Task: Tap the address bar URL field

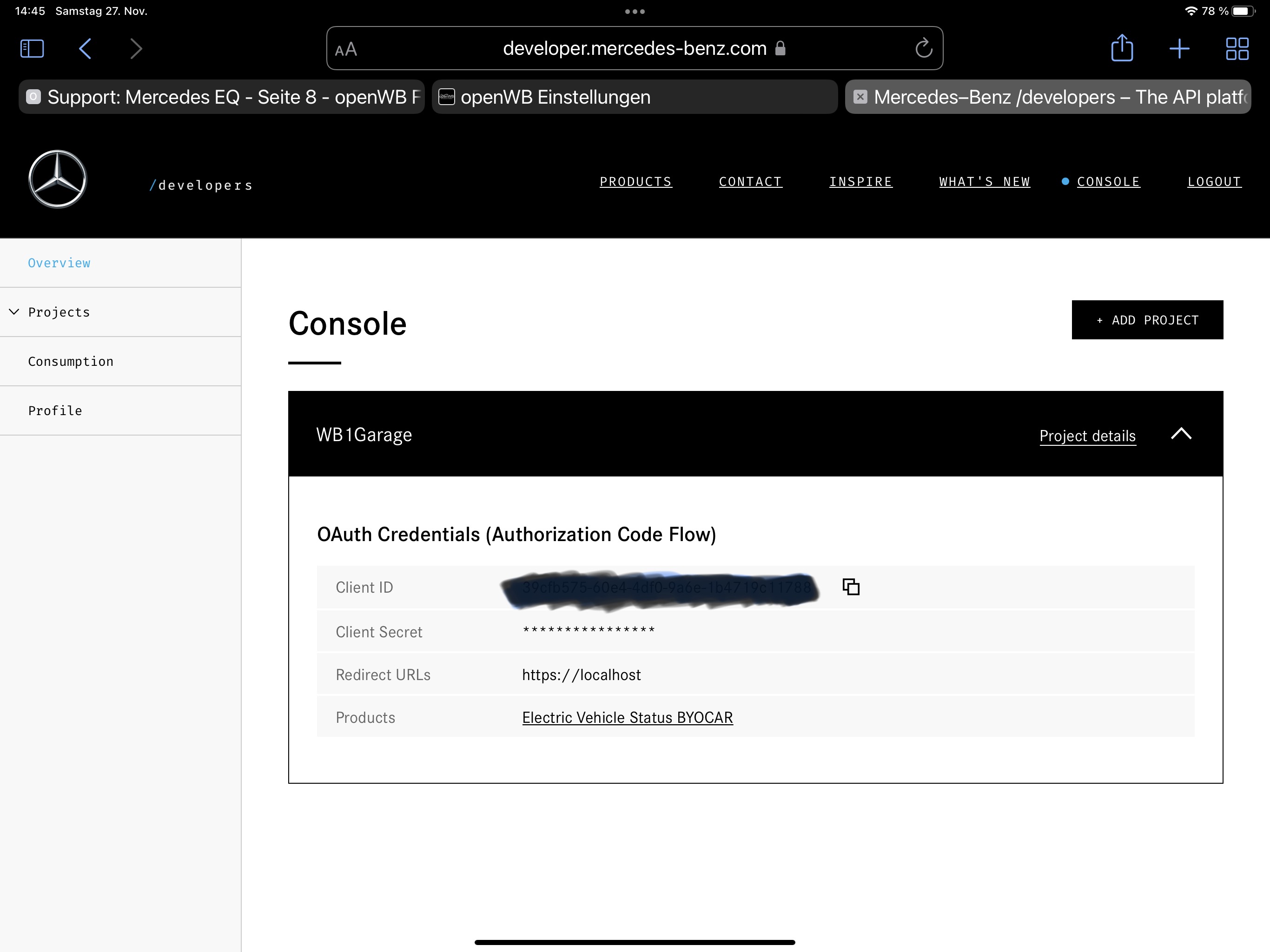Action: (x=634, y=49)
